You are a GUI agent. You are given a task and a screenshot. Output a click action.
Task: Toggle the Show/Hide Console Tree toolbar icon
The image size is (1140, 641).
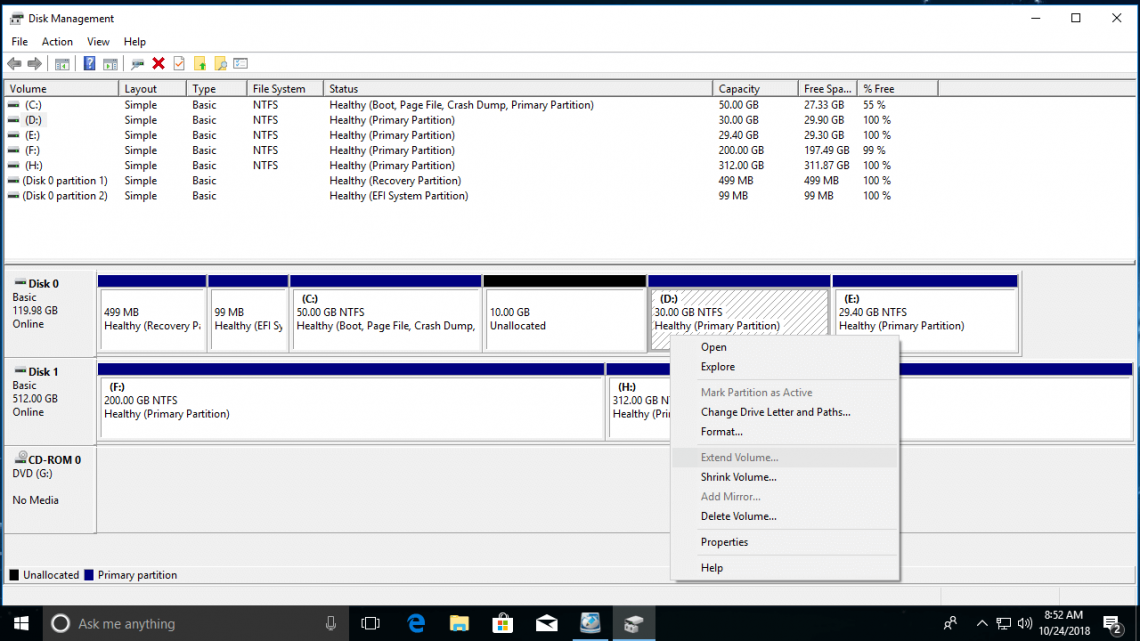coord(62,63)
